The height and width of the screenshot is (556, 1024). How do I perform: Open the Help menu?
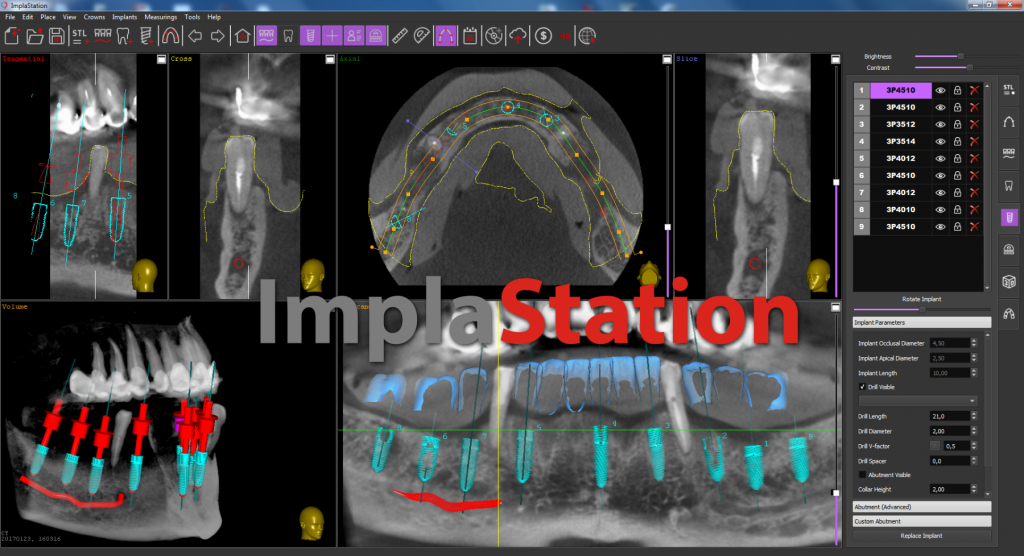214,17
